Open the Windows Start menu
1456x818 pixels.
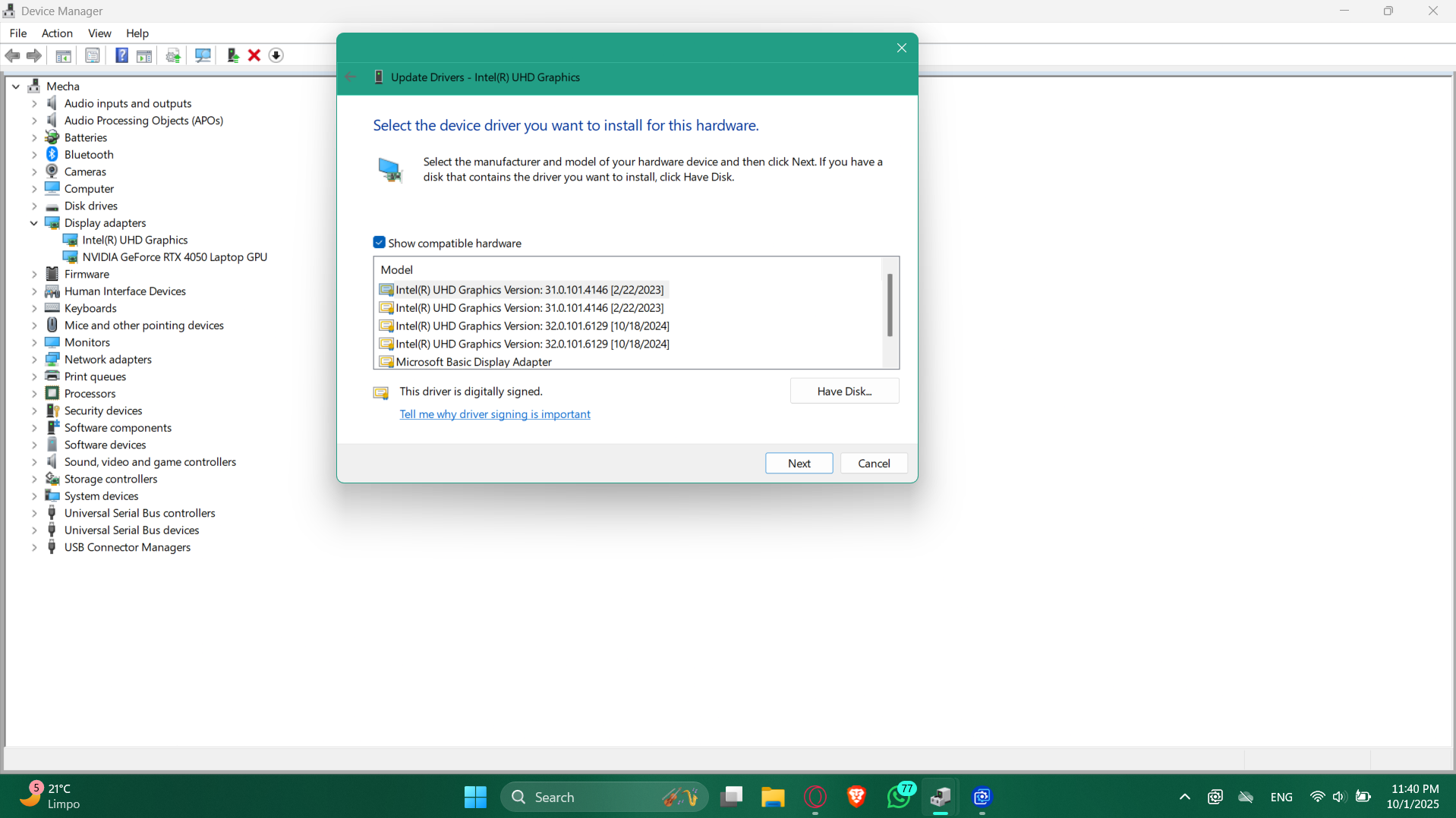[x=475, y=797]
